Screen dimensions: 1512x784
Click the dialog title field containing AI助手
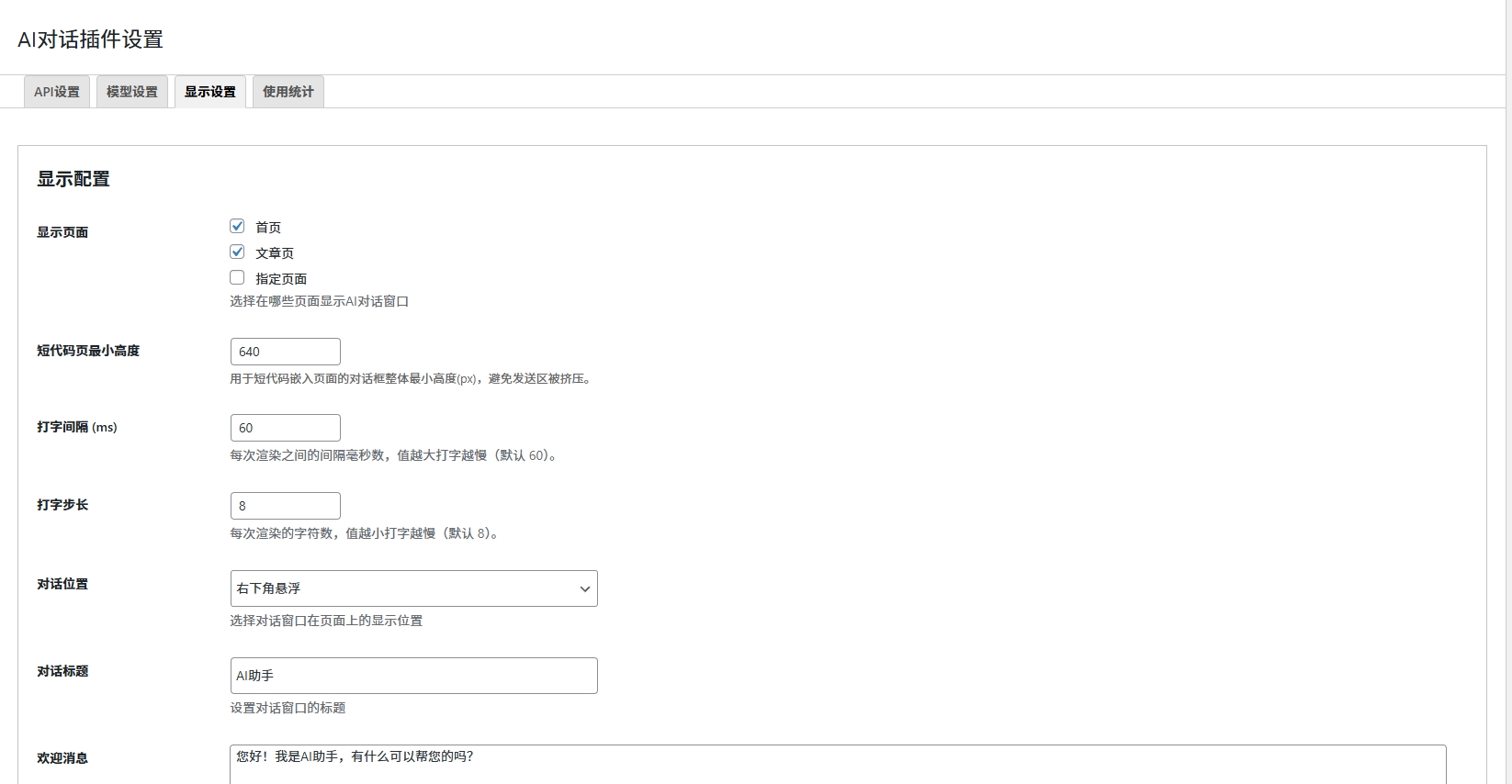413,676
